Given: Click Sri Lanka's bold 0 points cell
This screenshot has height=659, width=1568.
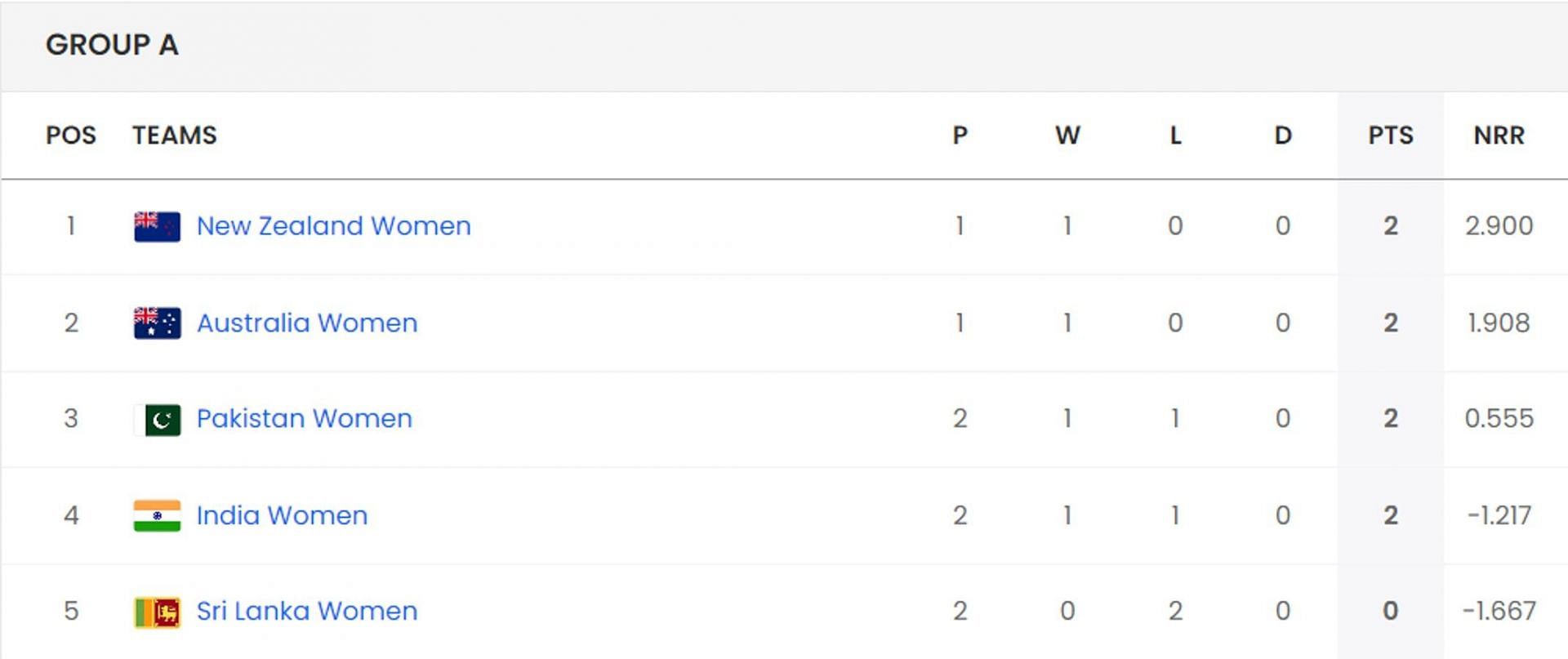Looking at the screenshot, I should tap(1391, 611).
